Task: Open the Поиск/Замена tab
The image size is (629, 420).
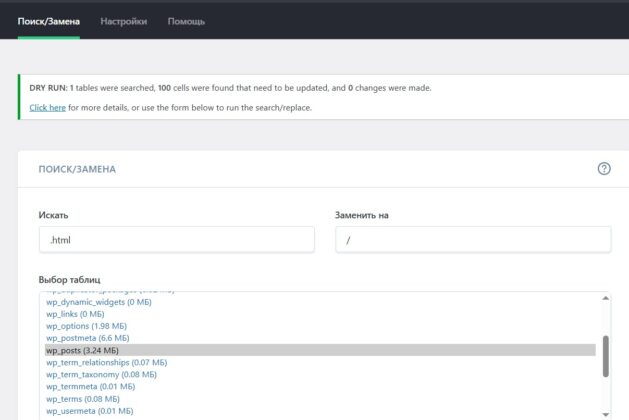Action: click(x=49, y=20)
